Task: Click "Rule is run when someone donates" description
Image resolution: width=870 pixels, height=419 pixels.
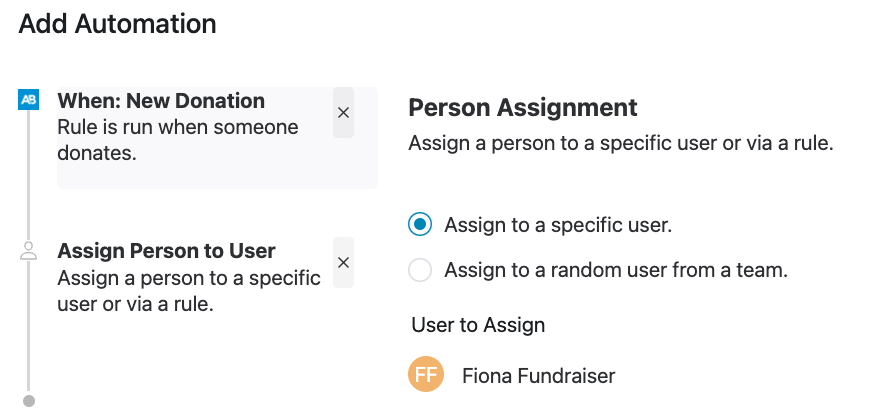Action: click(x=178, y=141)
